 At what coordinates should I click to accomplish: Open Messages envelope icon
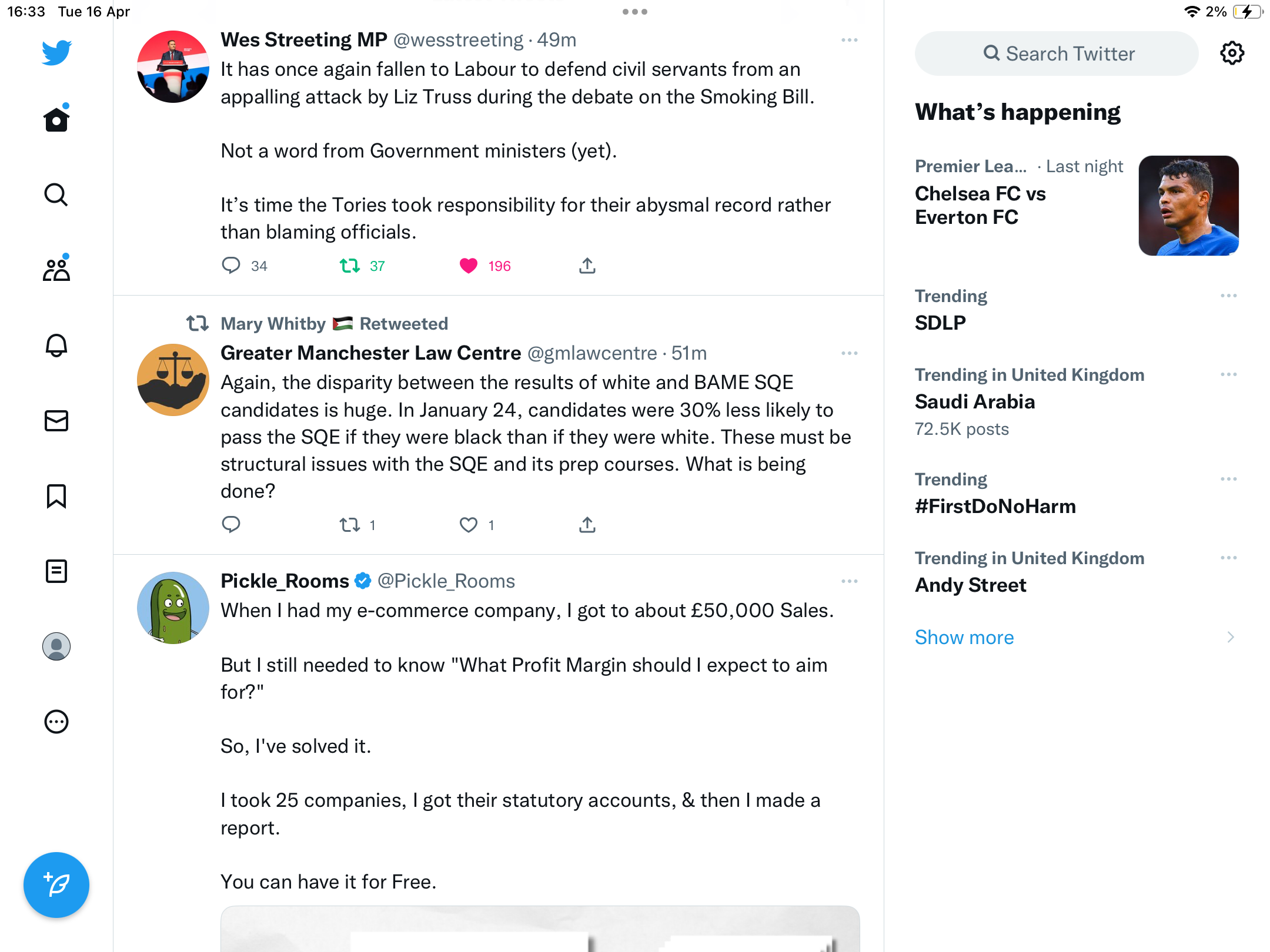[56, 421]
